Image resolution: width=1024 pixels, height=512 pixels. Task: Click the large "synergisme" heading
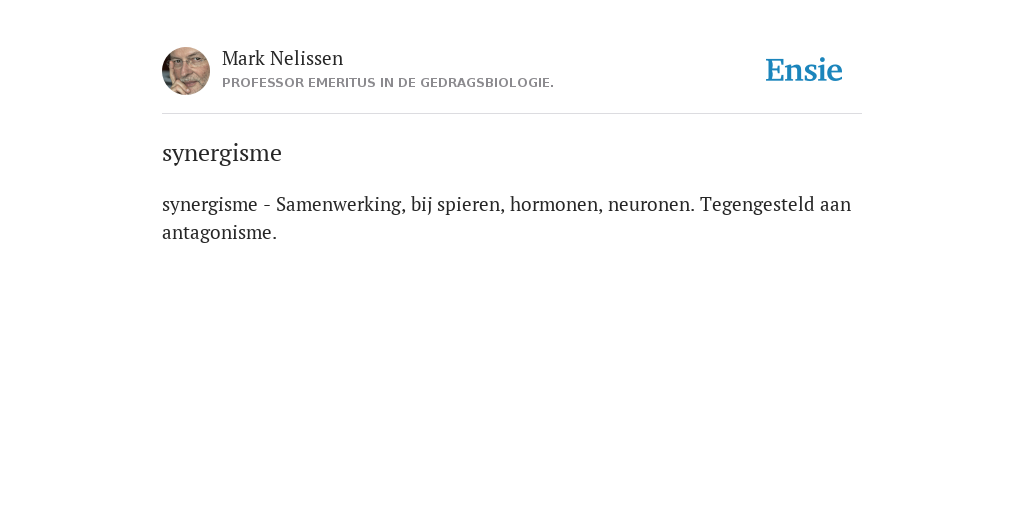[222, 153]
